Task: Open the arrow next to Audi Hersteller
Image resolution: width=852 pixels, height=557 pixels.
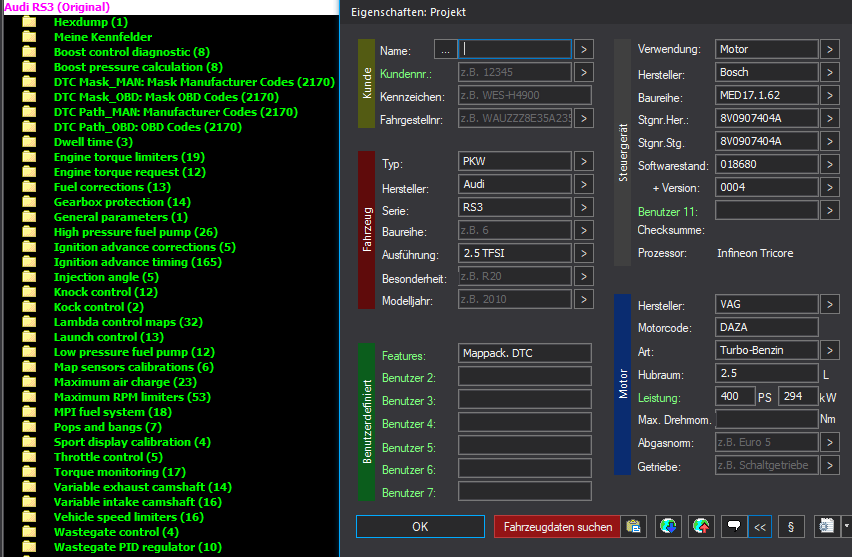Action: [584, 185]
